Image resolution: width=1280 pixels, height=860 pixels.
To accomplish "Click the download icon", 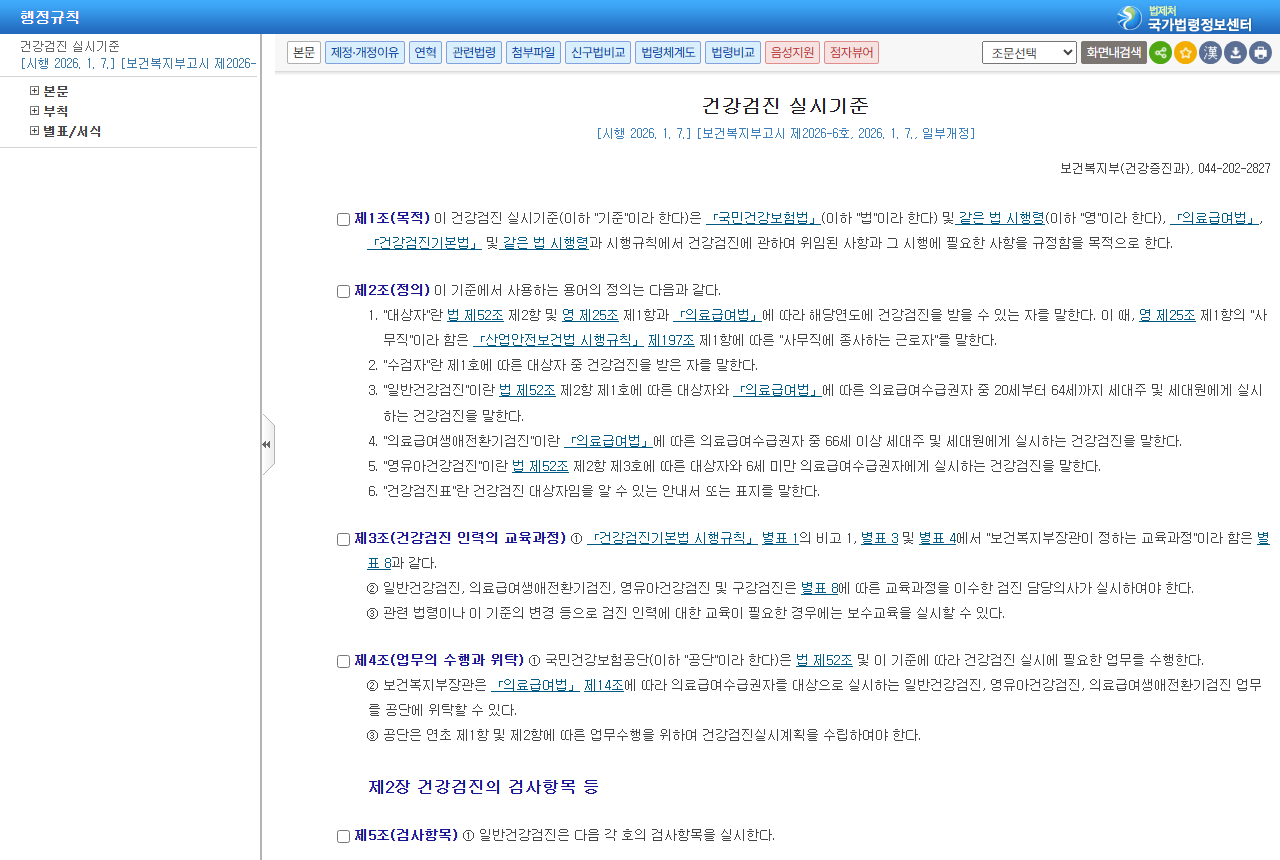I will pos(1235,53).
